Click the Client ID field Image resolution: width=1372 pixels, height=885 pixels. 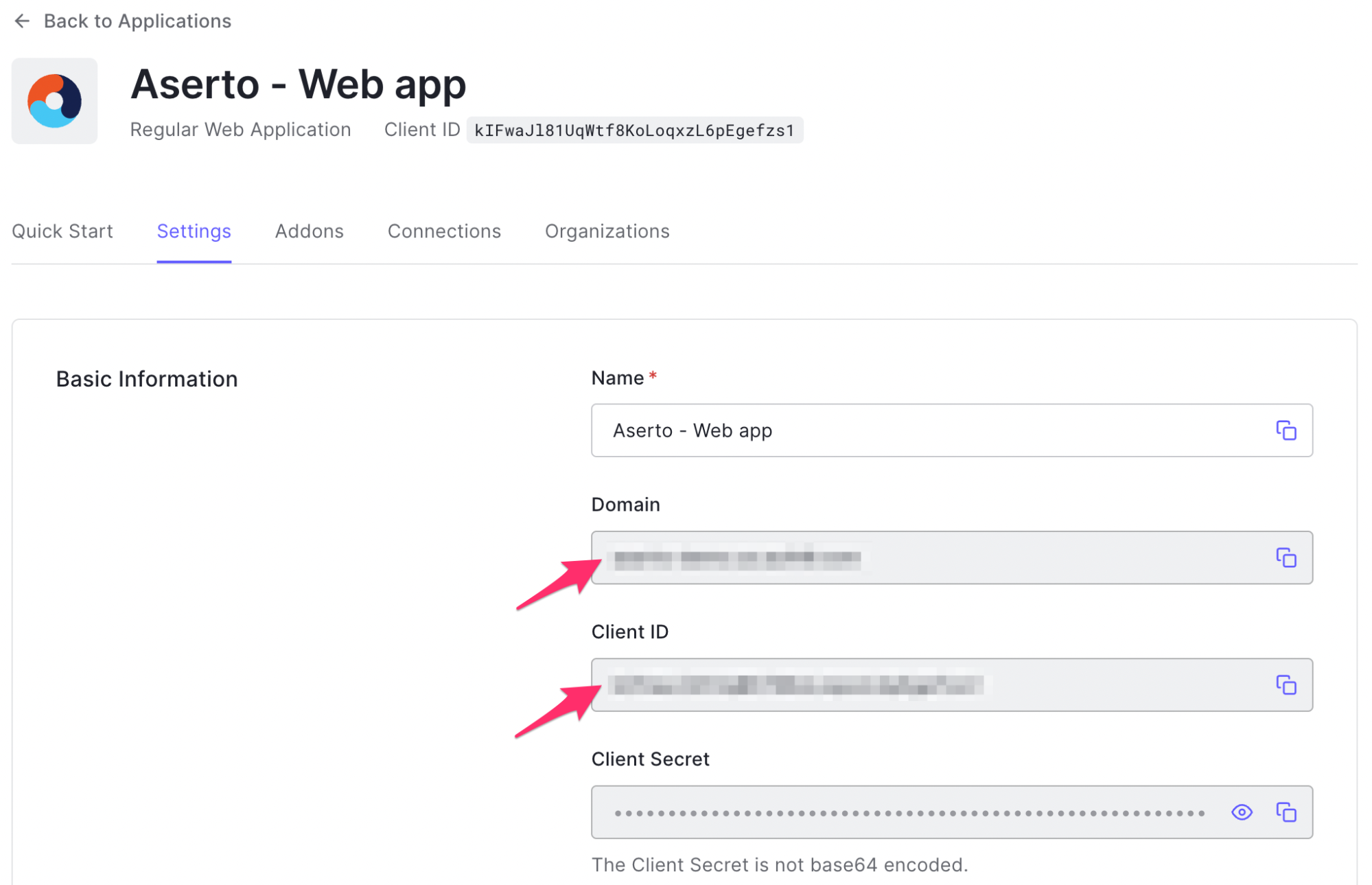pyautogui.click(x=951, y=685)
